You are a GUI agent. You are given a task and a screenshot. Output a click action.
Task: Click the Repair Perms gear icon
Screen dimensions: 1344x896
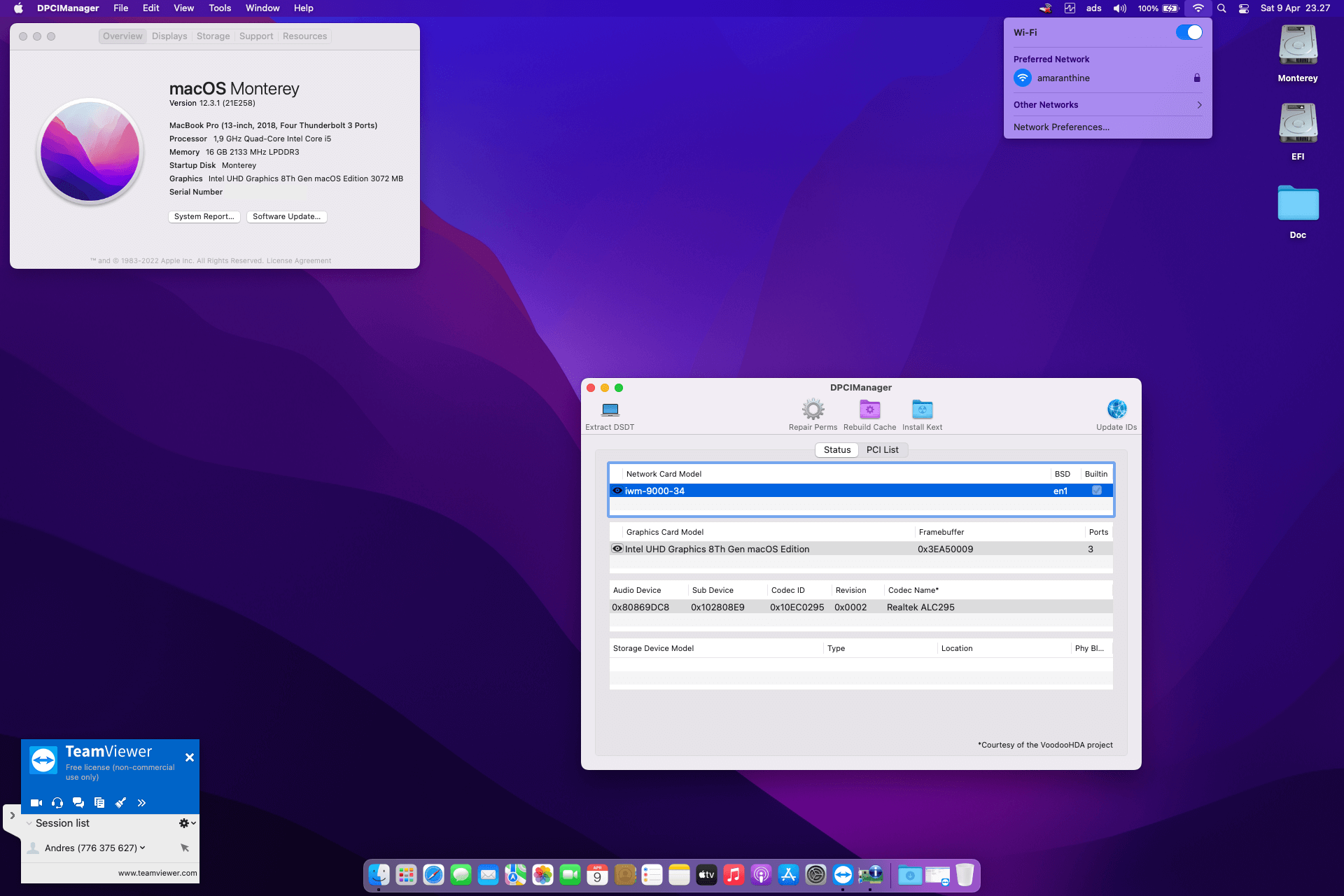813,409
